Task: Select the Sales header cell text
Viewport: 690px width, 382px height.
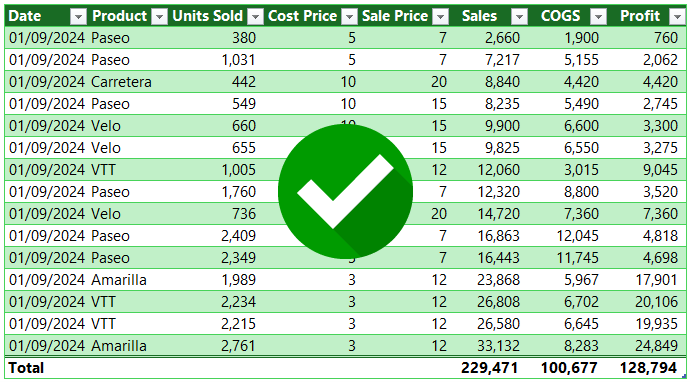Action: [x=479, y=16]
